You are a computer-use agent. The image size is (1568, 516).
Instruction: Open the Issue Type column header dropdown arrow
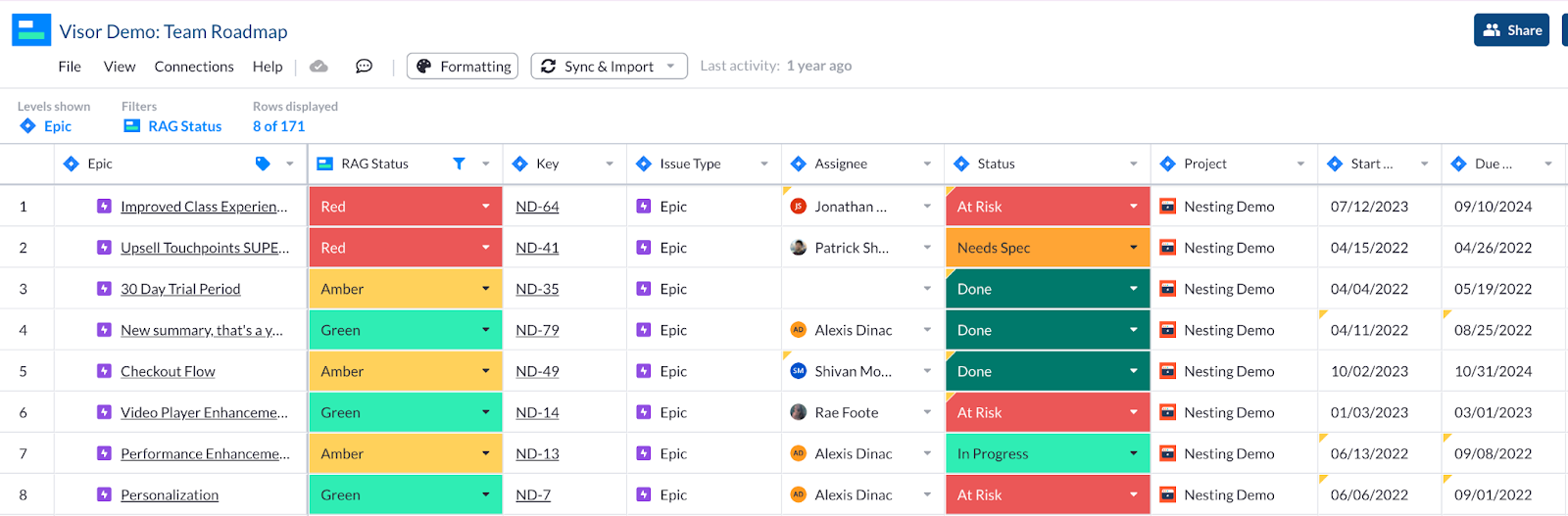pyautogui.click(x=764, y=164)
